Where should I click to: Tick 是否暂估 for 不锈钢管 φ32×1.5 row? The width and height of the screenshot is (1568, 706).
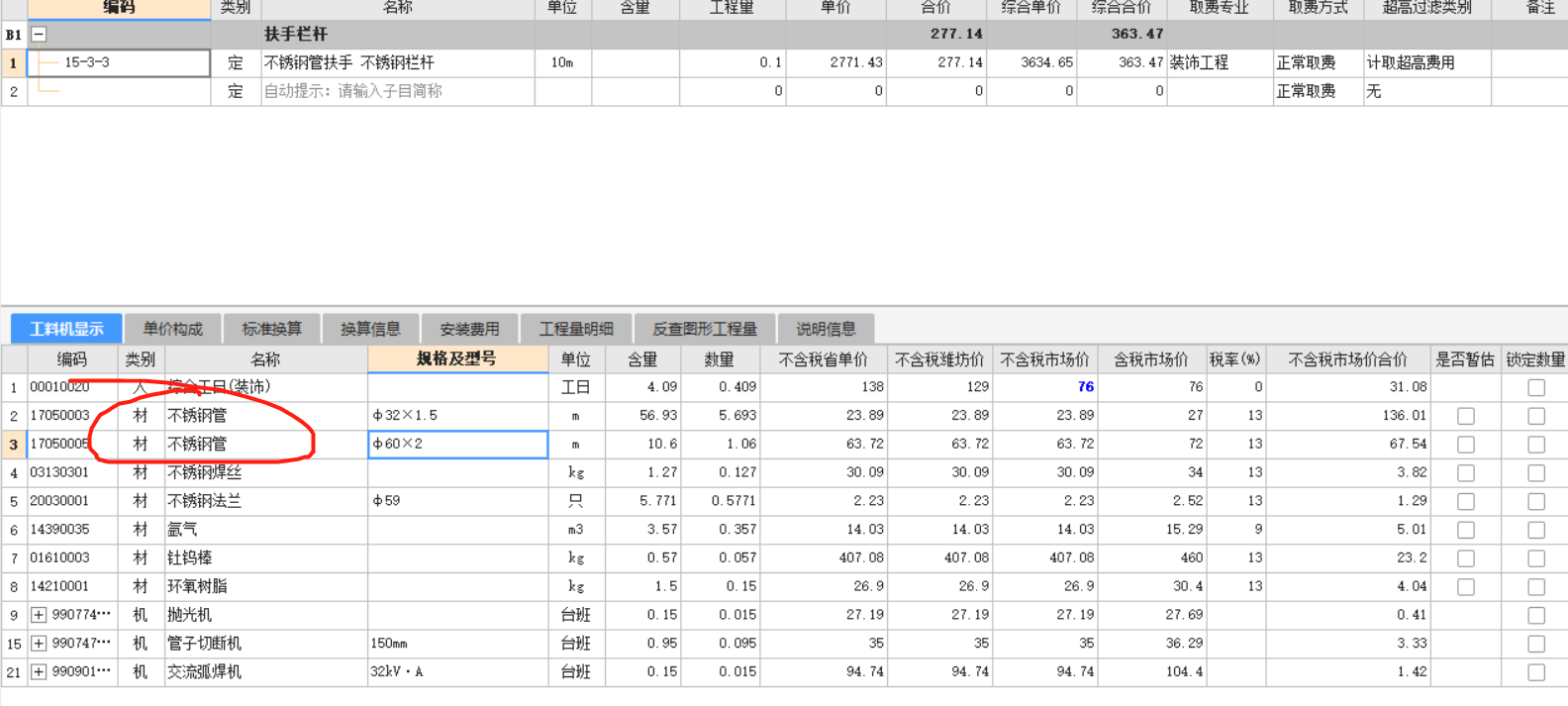point(1466,416)
